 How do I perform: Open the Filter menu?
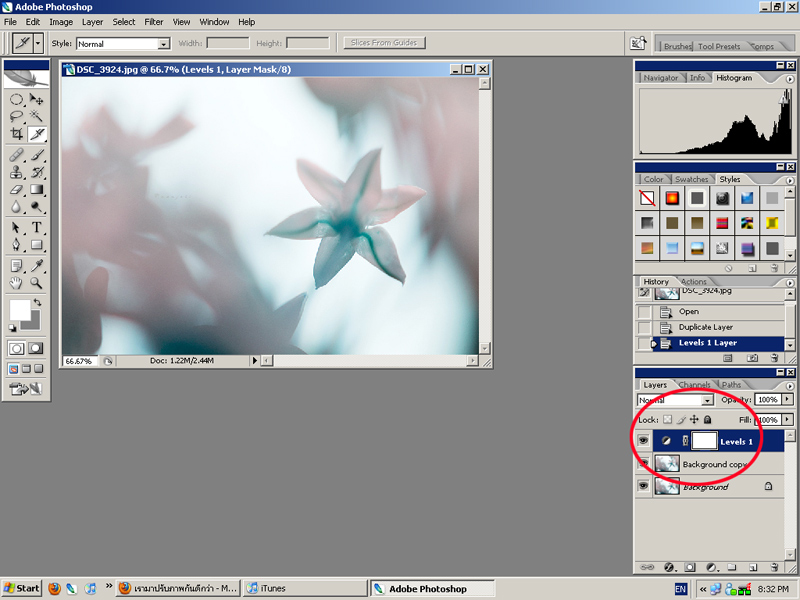pyautogui.click(x=154, y=21)
